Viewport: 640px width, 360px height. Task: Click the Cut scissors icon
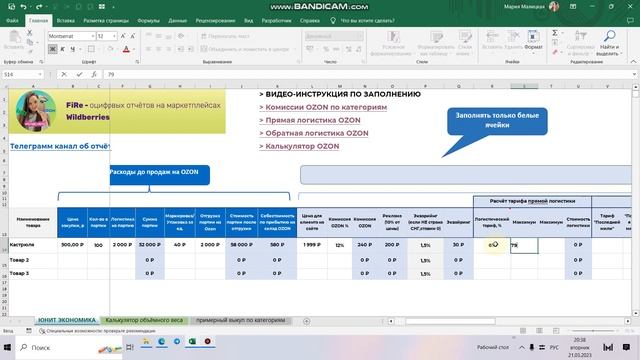click(29, 33)
